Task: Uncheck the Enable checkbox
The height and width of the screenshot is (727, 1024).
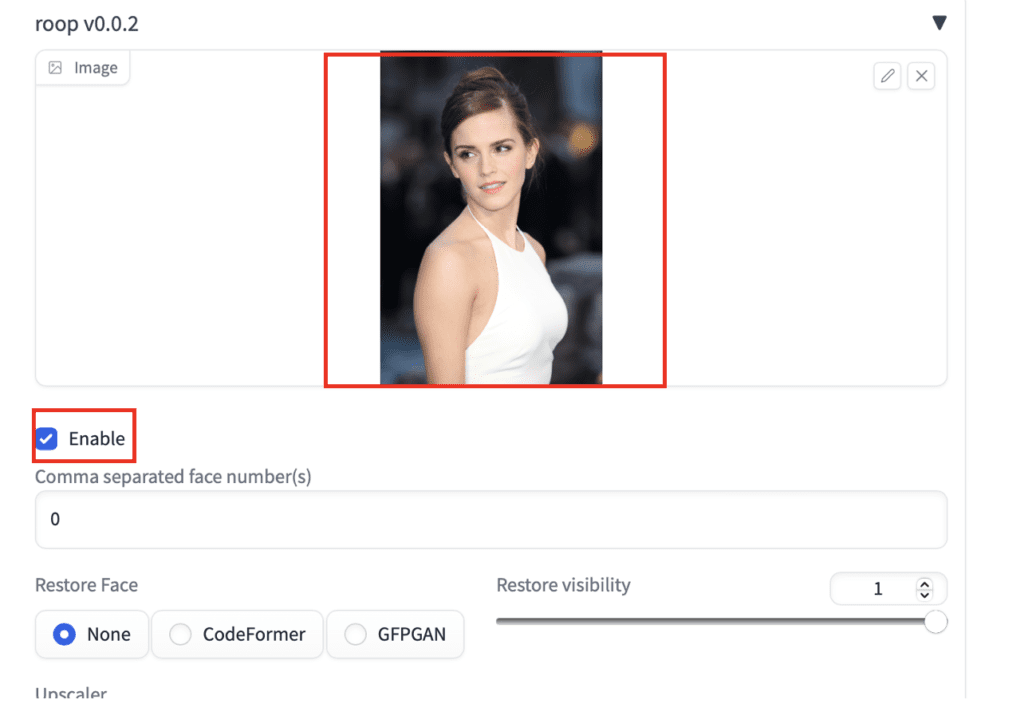Action: (x=47, y=438)
